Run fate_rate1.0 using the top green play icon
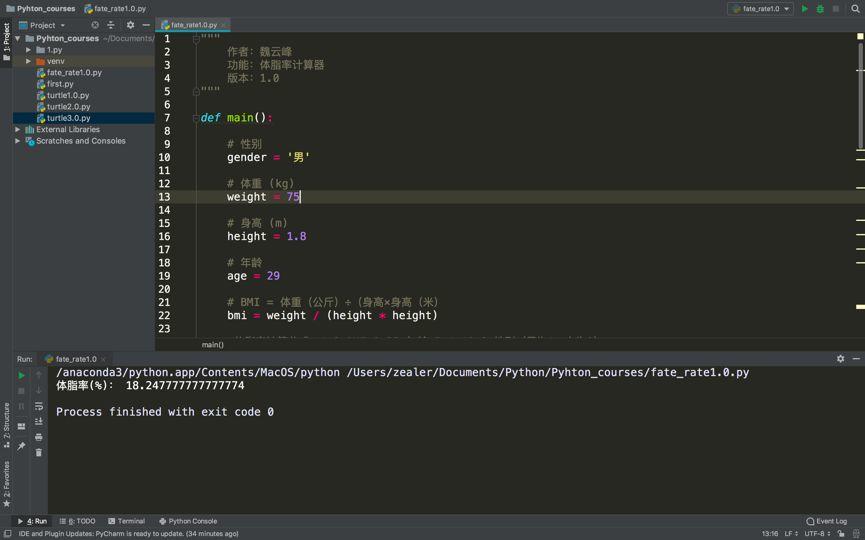Image resolution: width=865 pixels, height=540 pixels. [x=805, y=9]
